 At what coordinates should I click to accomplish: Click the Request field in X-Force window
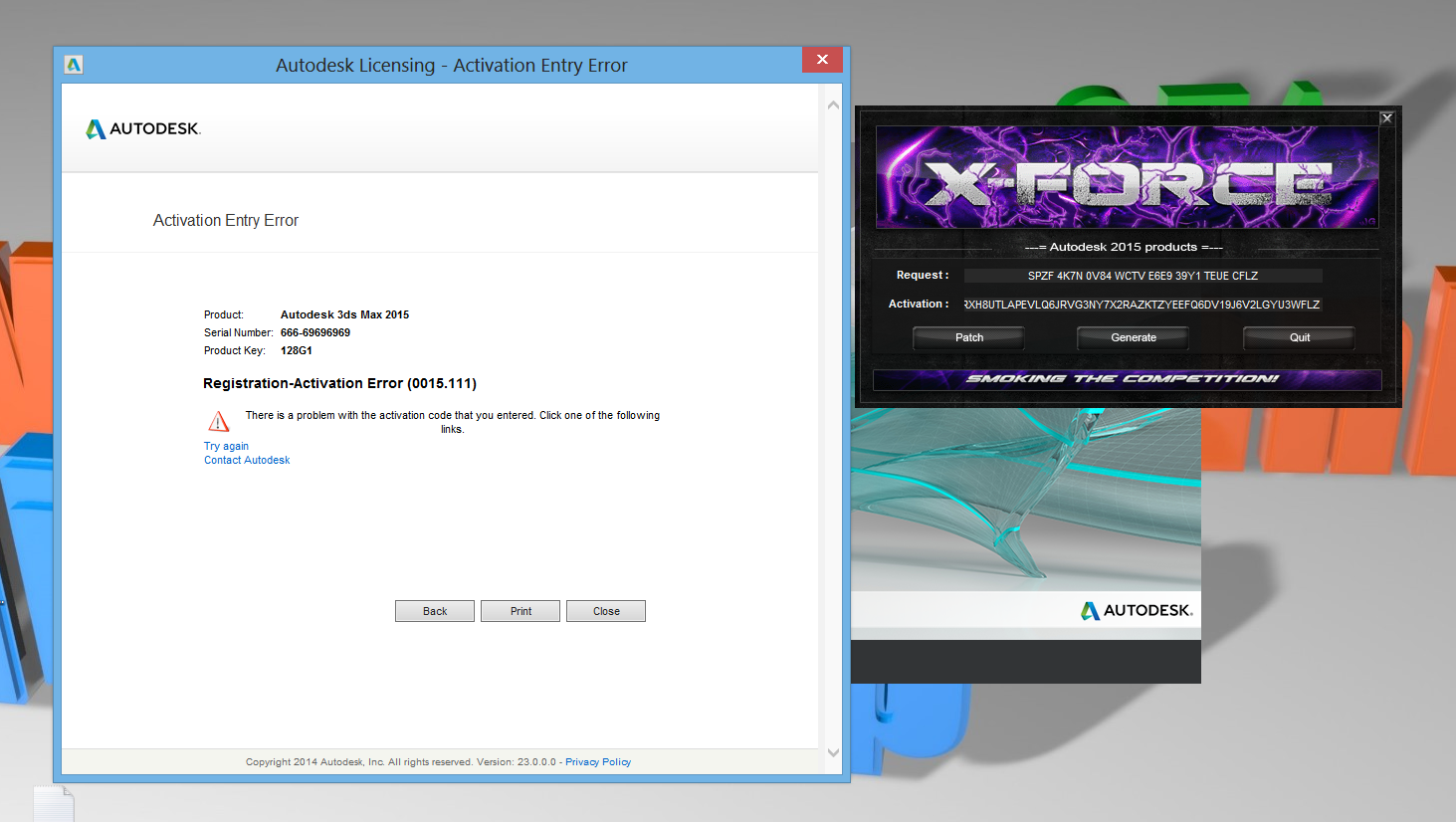tap(1143, 276)
